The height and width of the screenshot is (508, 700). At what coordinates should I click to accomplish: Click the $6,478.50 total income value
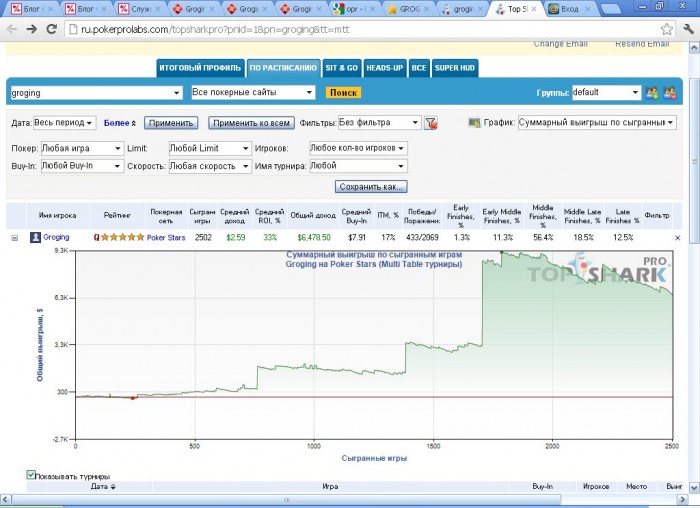point(313,237)
